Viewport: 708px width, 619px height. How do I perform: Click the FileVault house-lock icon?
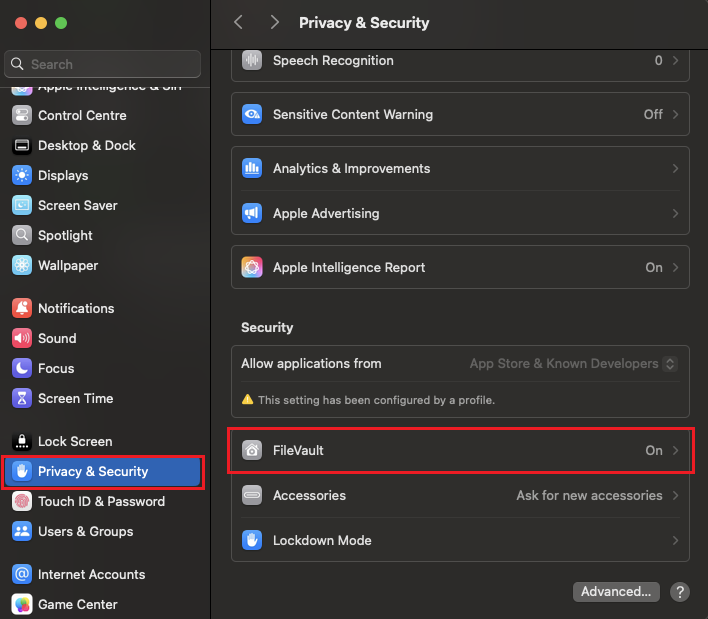(252, 451)
